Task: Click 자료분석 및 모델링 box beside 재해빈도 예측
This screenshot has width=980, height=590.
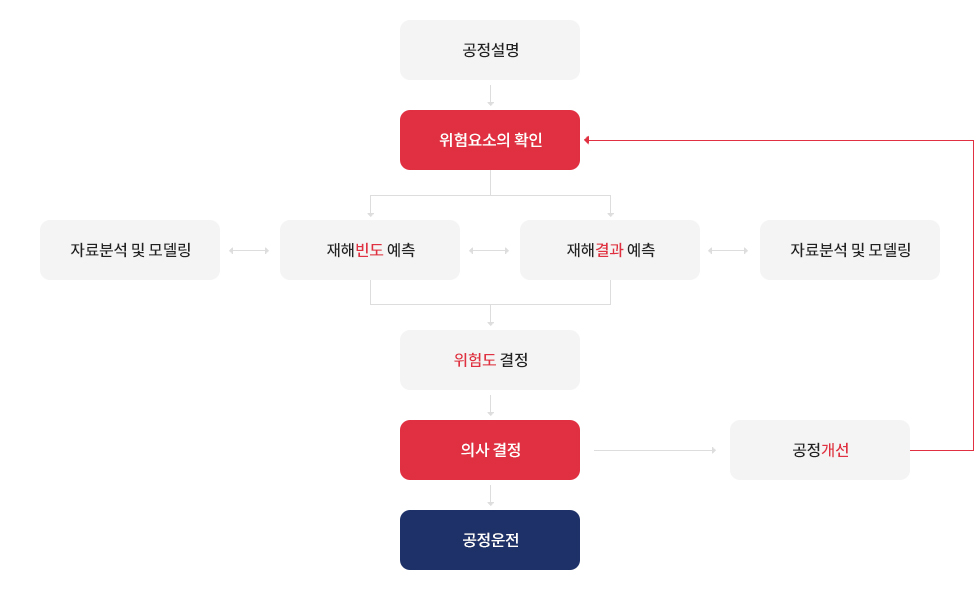Action: coord(130,250)
